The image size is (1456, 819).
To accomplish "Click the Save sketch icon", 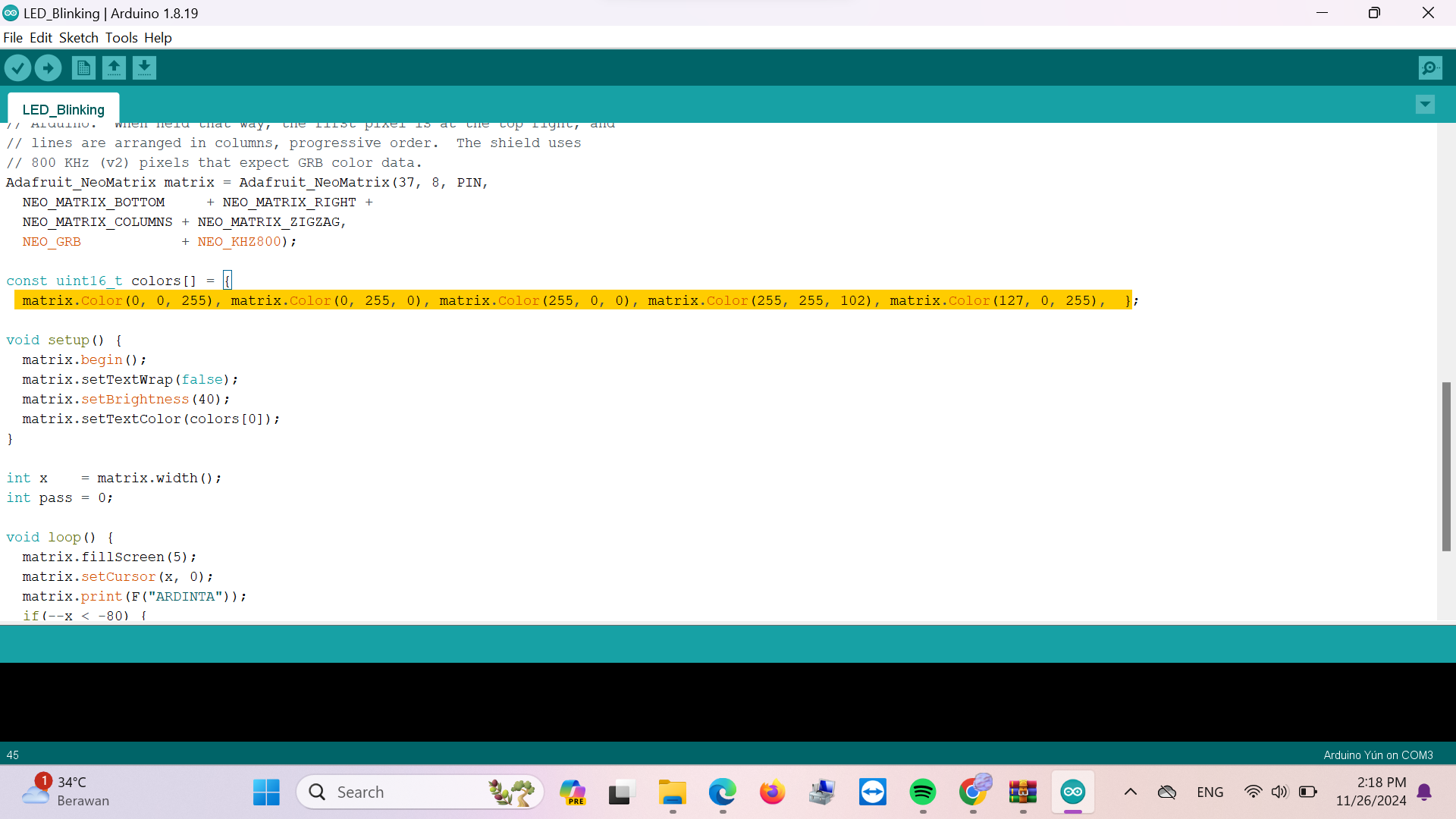I will [x=143, y=67].
